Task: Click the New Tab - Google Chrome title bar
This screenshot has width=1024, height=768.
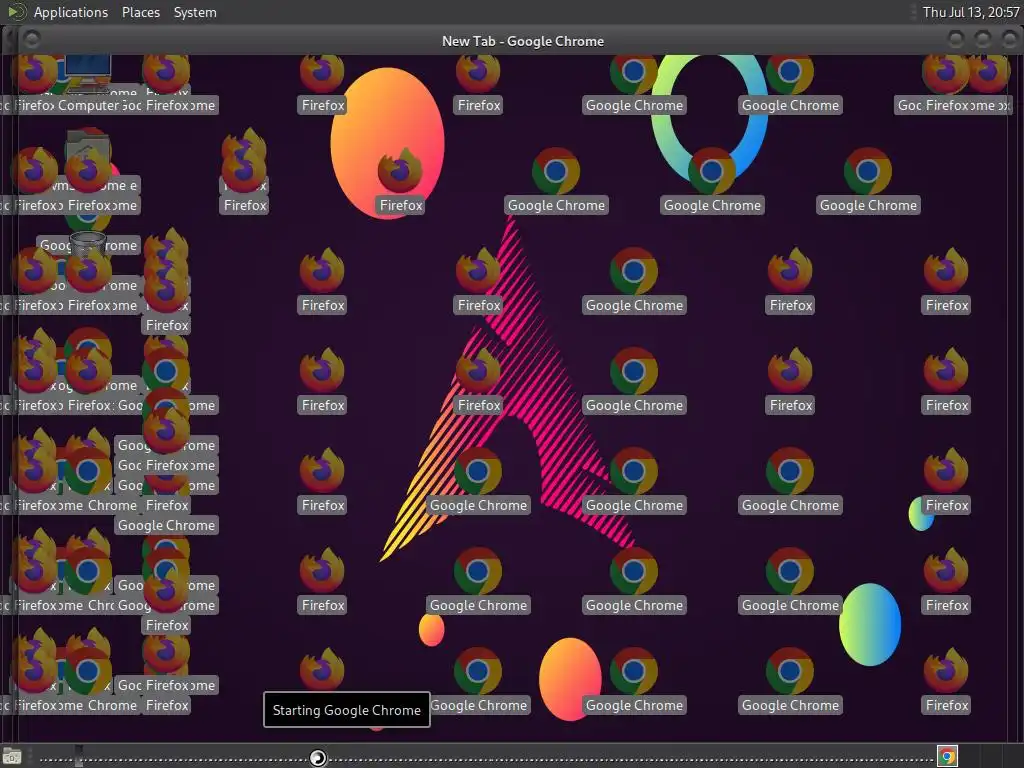Action: tap(522, 40)
